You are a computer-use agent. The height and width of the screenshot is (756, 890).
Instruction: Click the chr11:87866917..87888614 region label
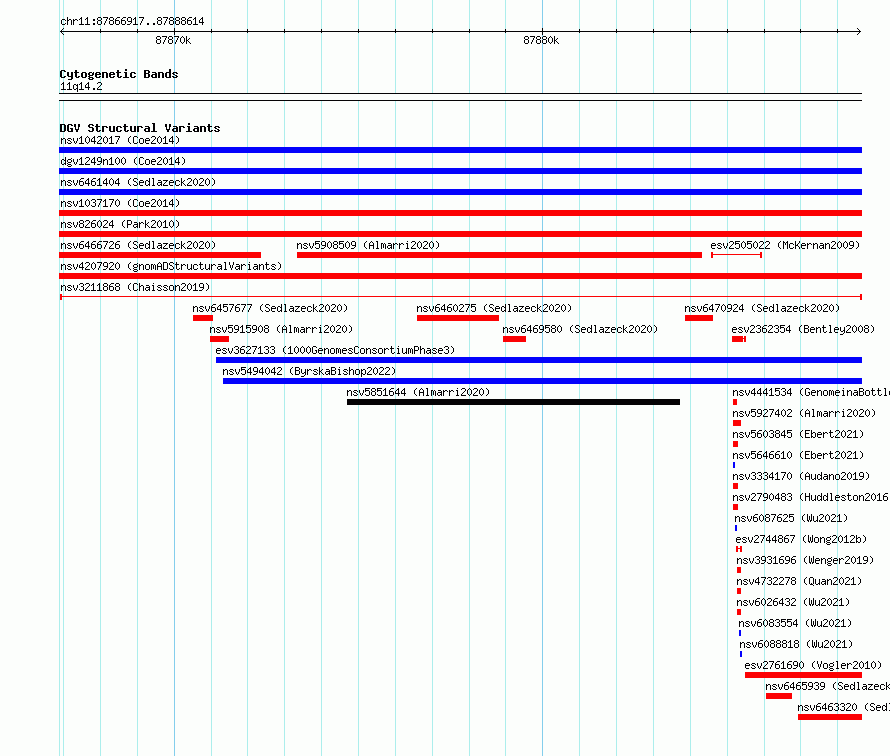(x=132, y=22)
